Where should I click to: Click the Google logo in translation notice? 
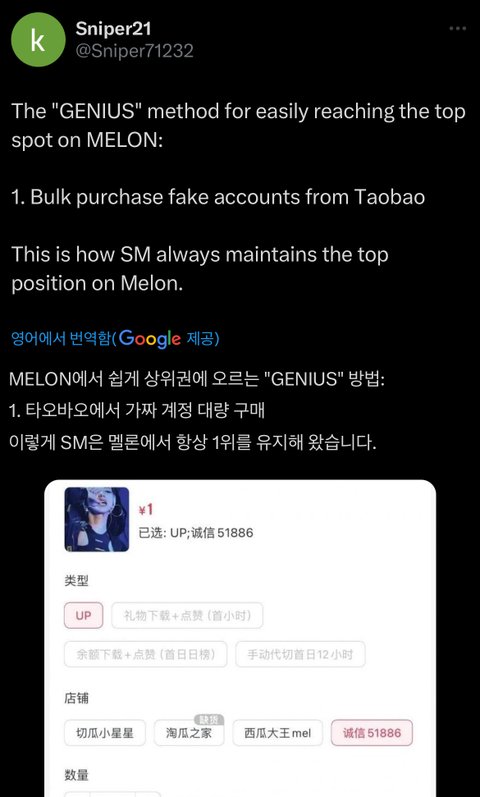[x=149, y=339]
